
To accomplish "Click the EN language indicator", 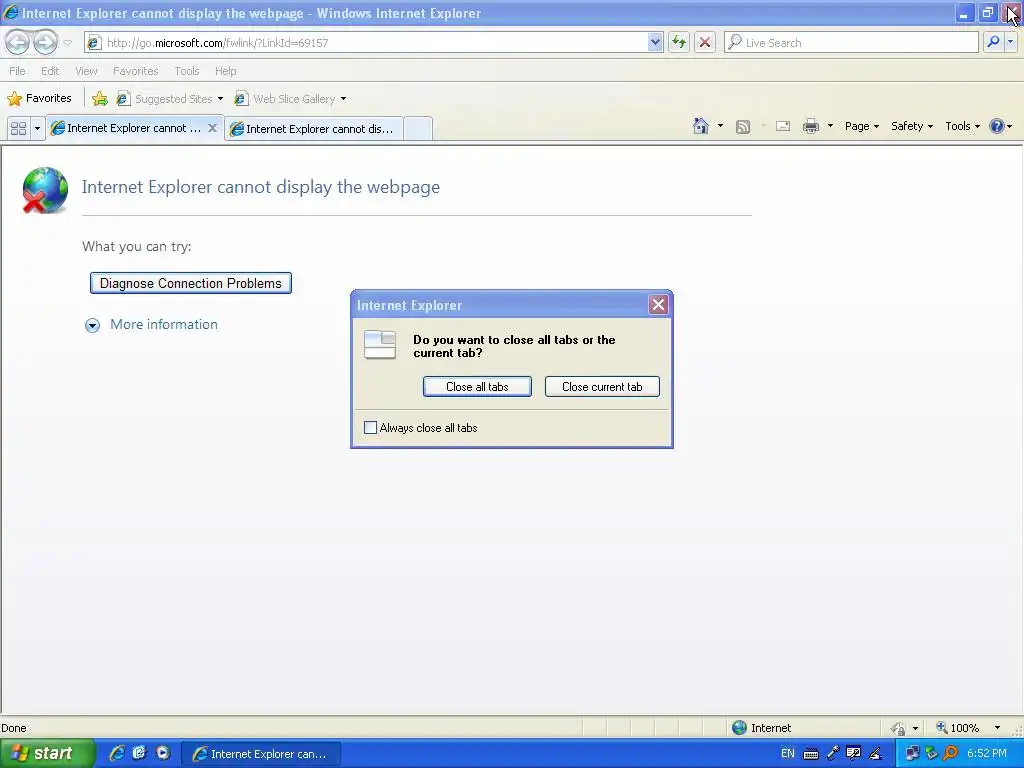I will click(x=788, y=753).
